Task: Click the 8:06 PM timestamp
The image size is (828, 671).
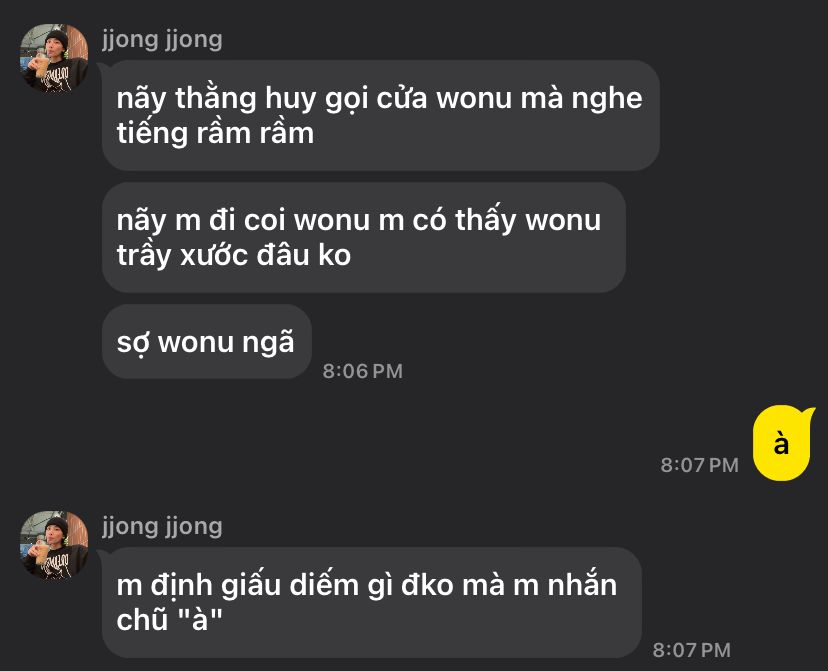Action: pos(363,371)
